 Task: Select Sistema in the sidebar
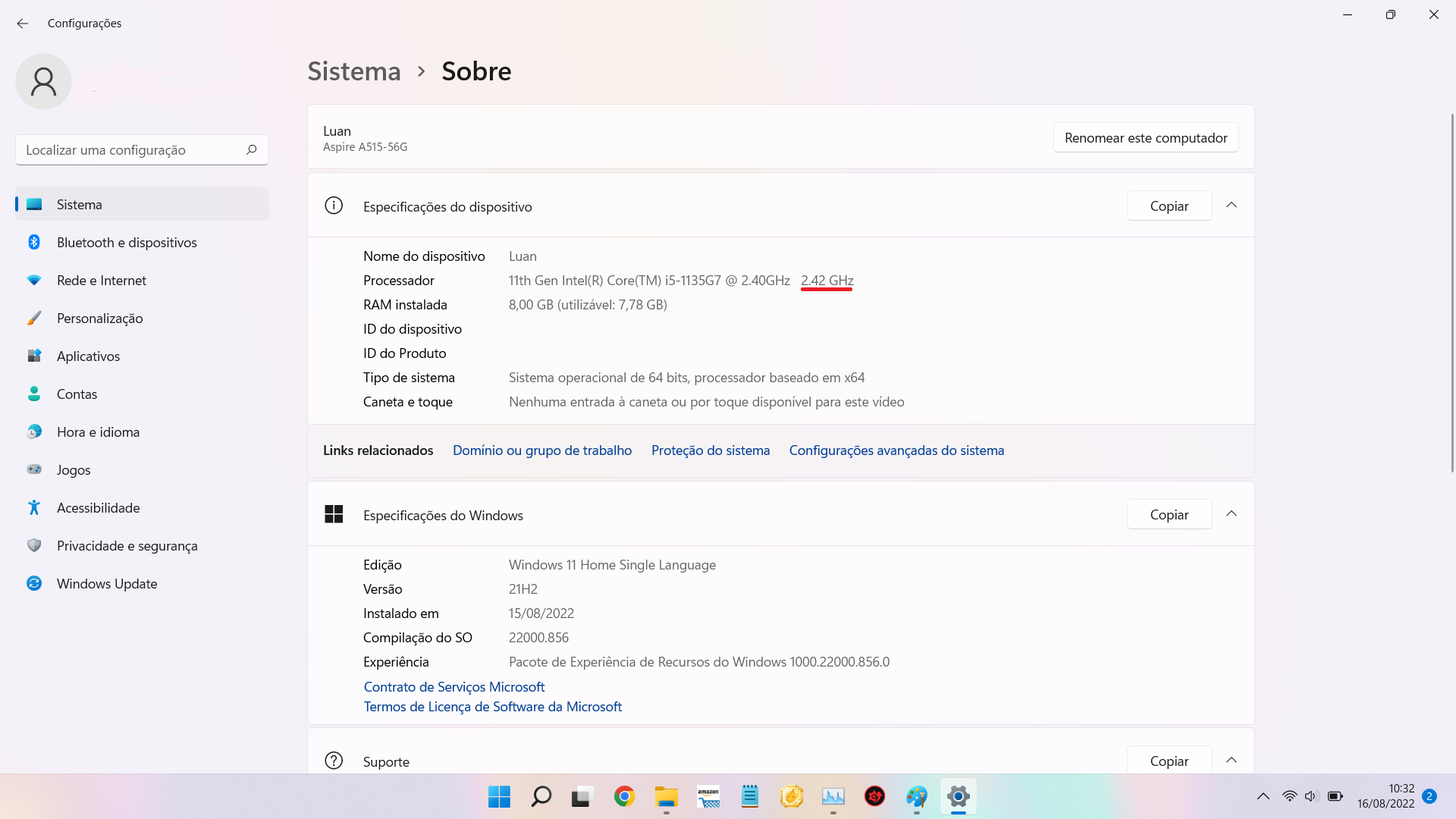(x=142, y=204)
